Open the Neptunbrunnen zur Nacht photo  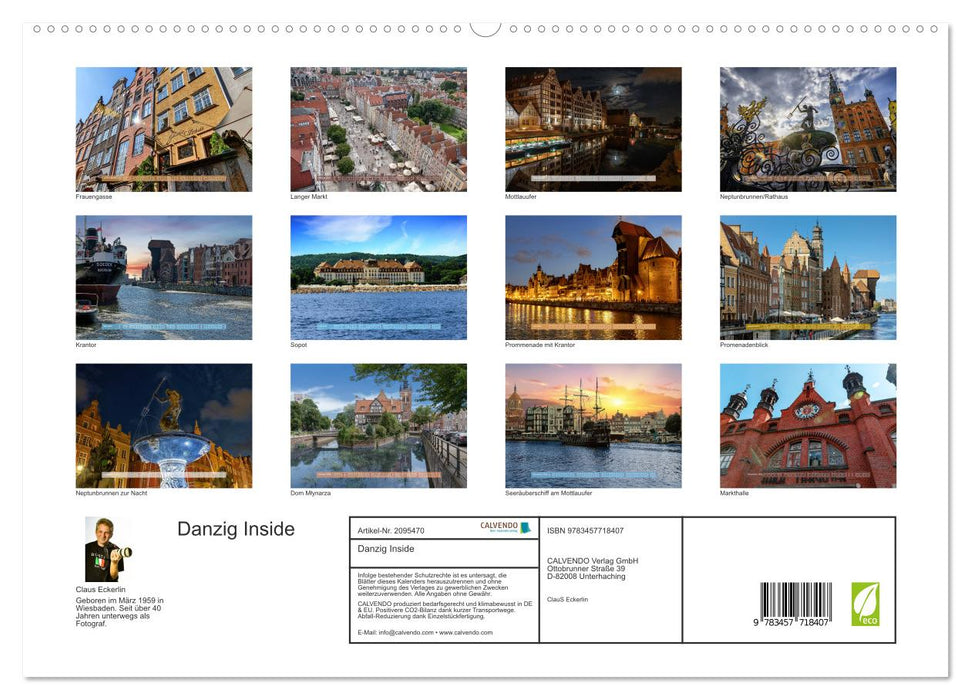point(164,424)
